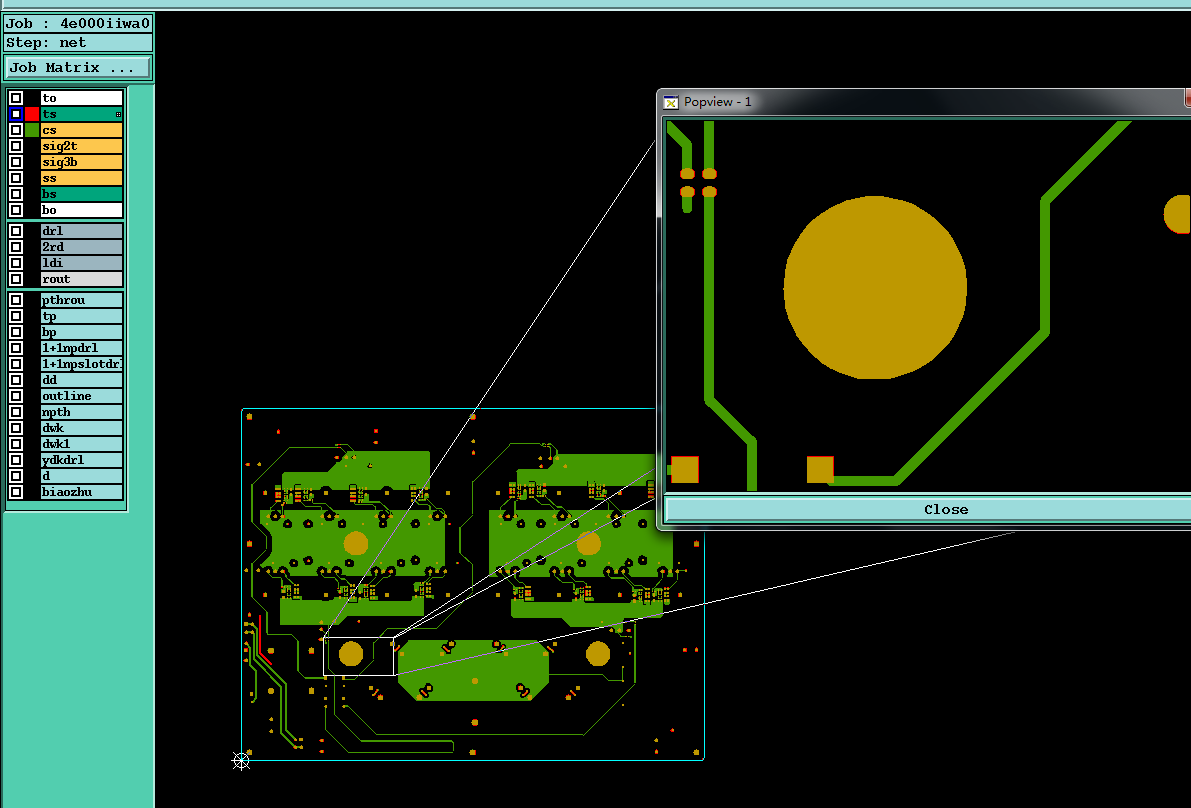1191x808 pixels.
Task: Select the dd layer name
Action: click(x=81, y=380)
